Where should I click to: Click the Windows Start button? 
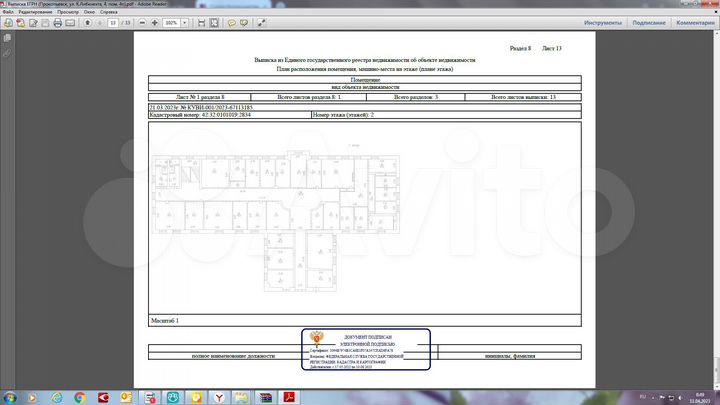coord(9,397)
